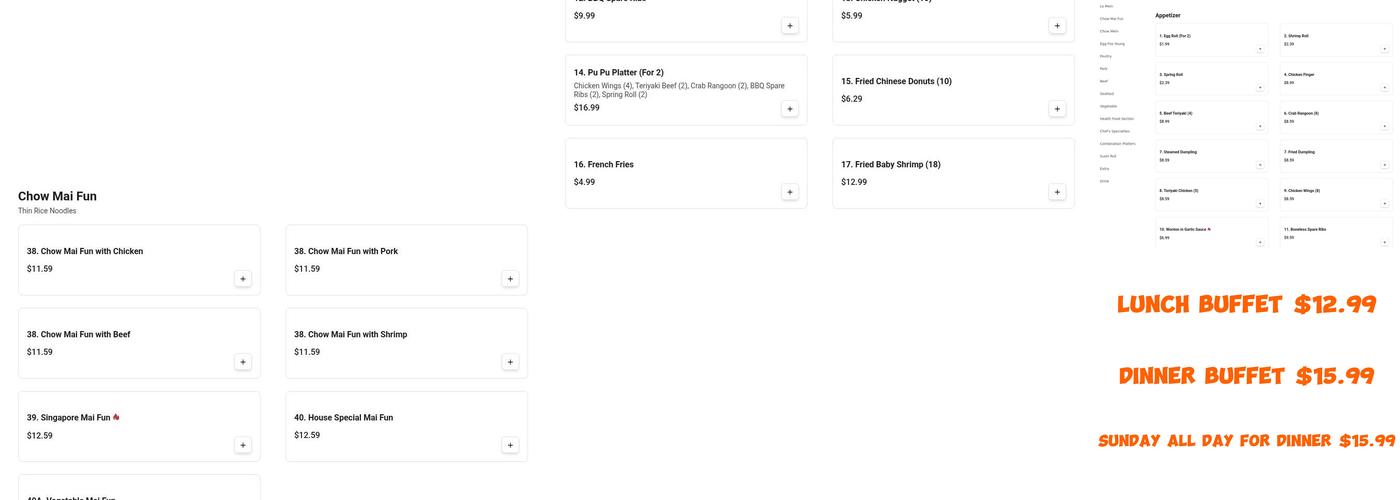Screen dimensions: 1400x500
Task: Go to Combination Platters category
Action: point(1117,143)
